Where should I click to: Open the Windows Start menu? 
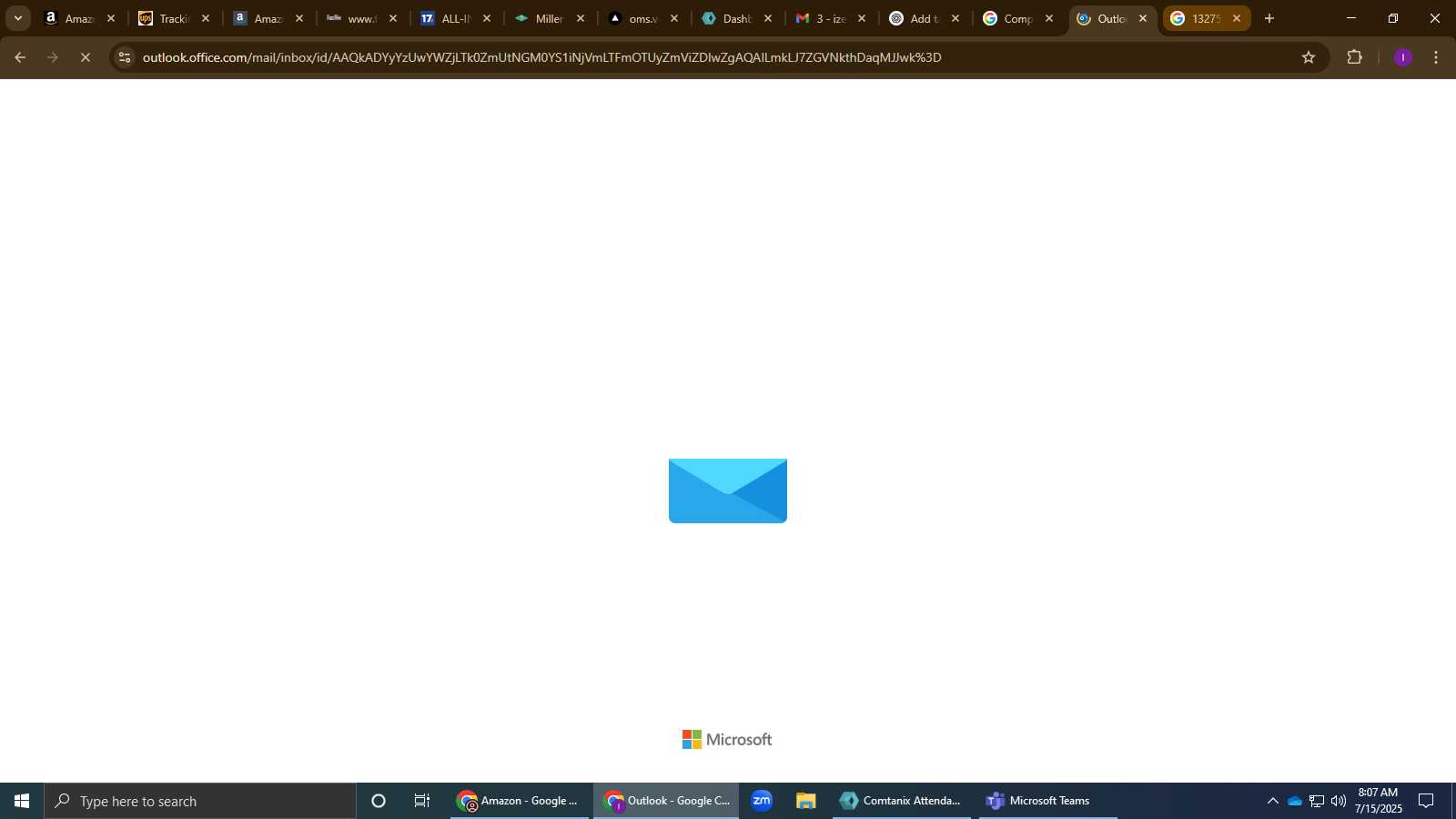pyautogui.click(x=22, y=801)
